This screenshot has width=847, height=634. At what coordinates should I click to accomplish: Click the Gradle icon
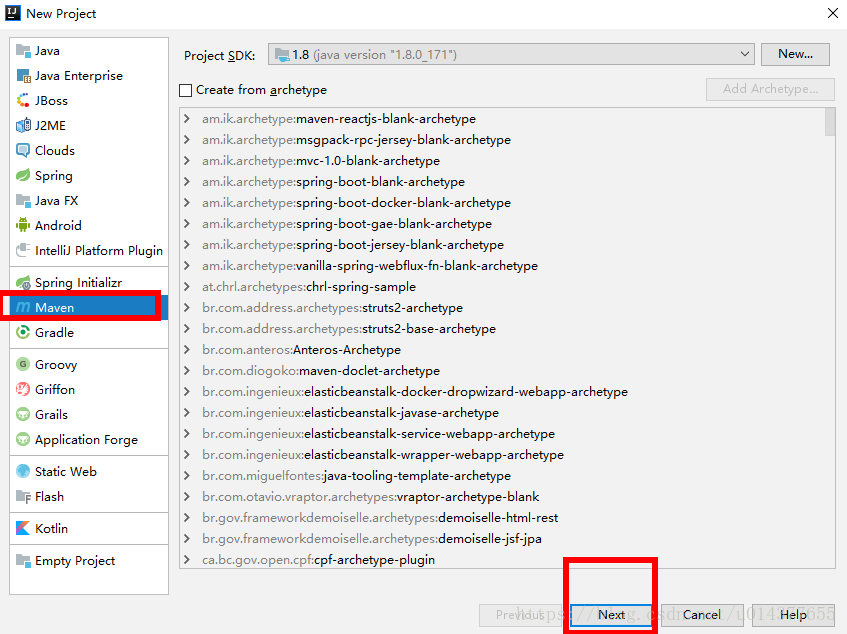23,332
